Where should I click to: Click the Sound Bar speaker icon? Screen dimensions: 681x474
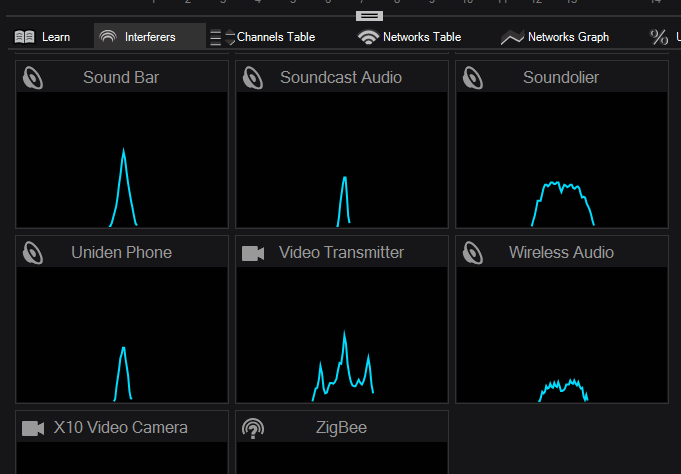tap(33, 78)
